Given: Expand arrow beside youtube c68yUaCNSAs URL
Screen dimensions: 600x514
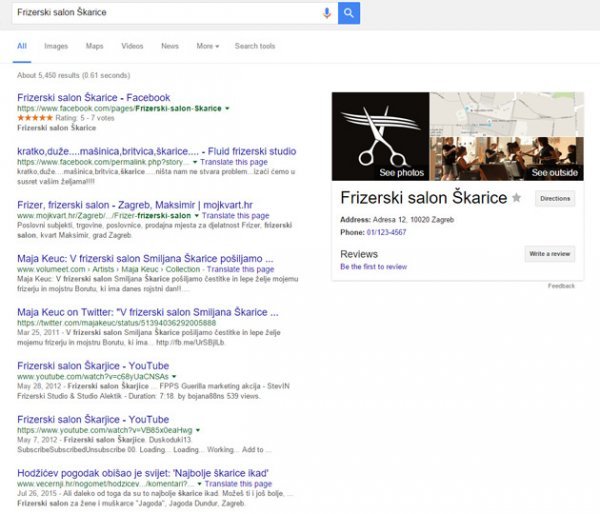Looking at the screenshot, I should click(174, 377).
